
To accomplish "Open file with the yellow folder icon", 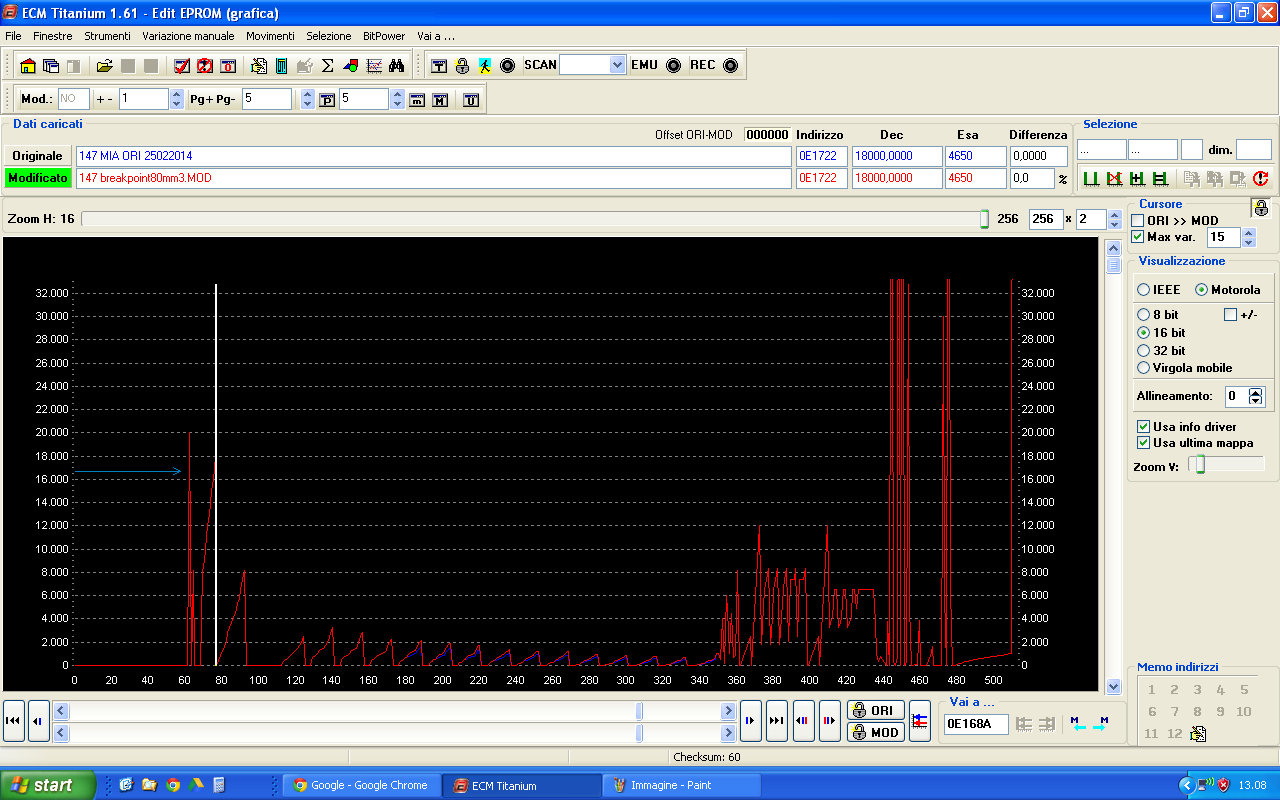I will pyautogui.click(x=104, y=66).
